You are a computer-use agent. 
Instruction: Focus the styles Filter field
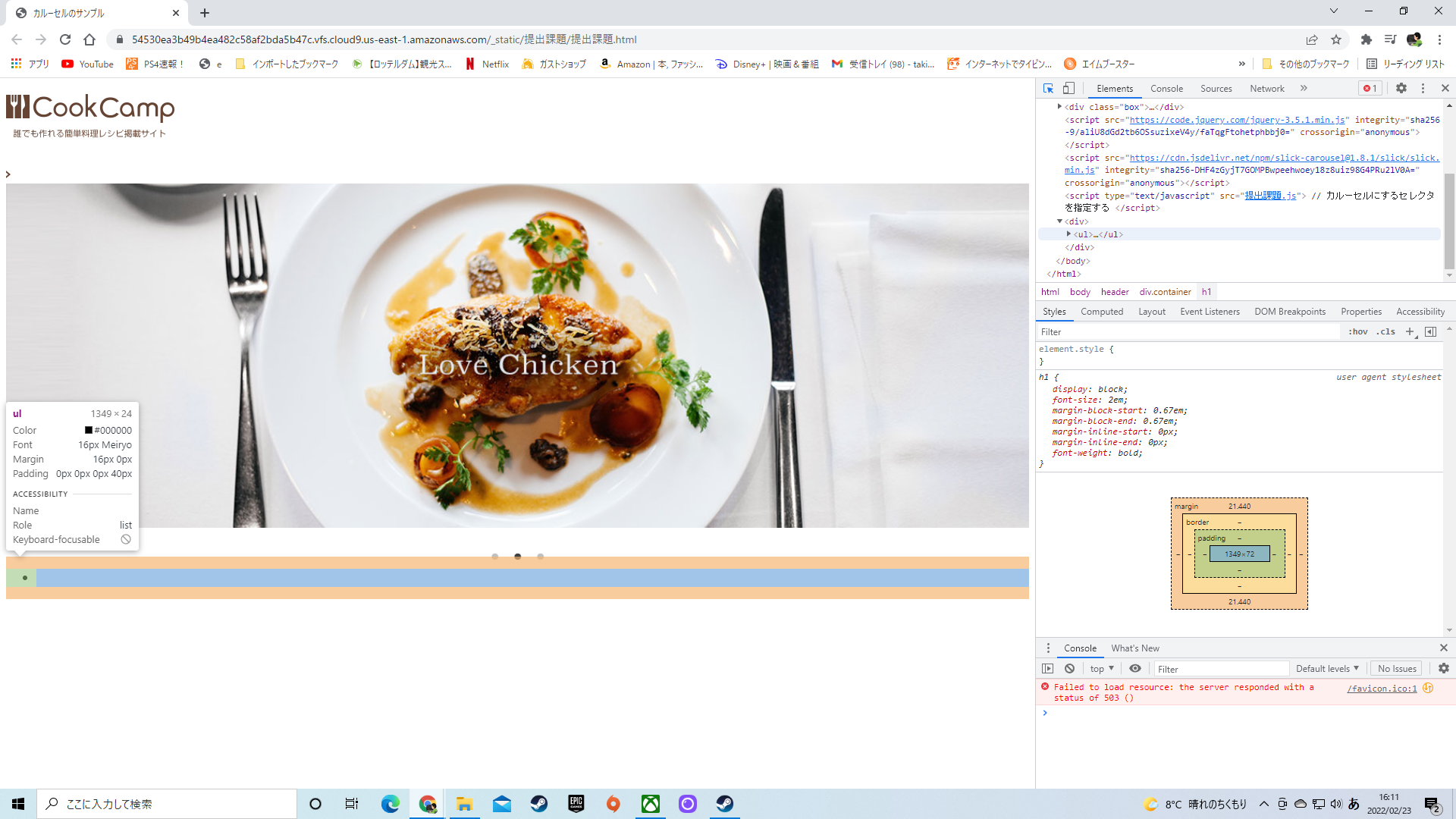tap(1188, 332)
